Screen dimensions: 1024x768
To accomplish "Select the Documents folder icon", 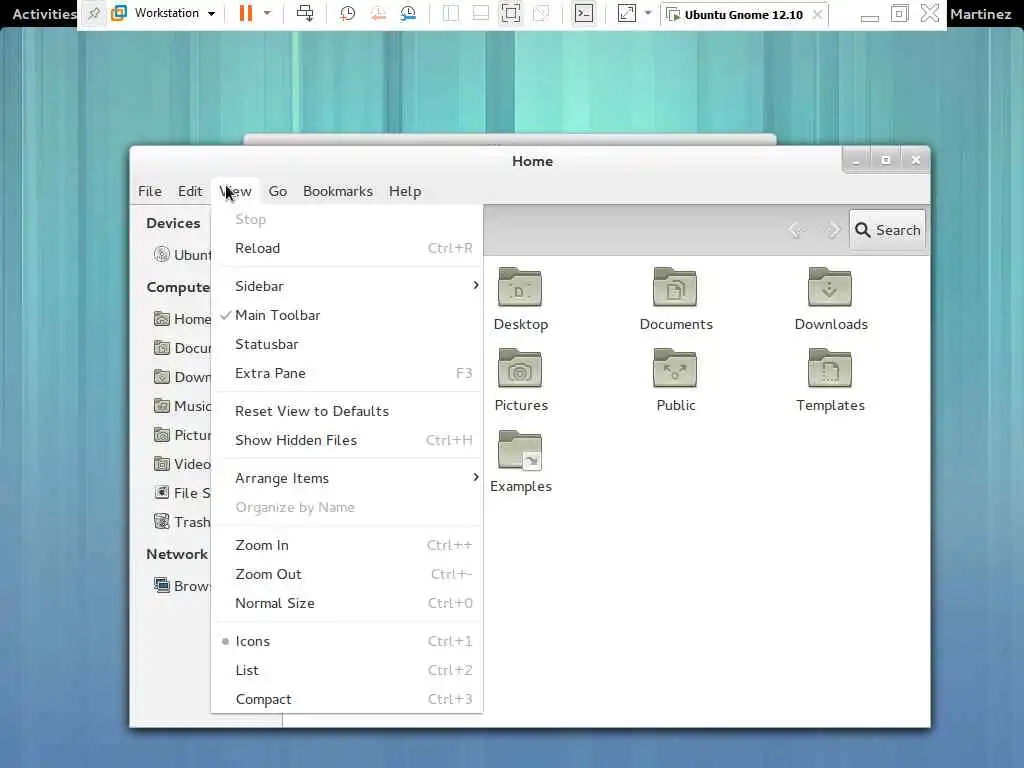I will click(675, 287).
